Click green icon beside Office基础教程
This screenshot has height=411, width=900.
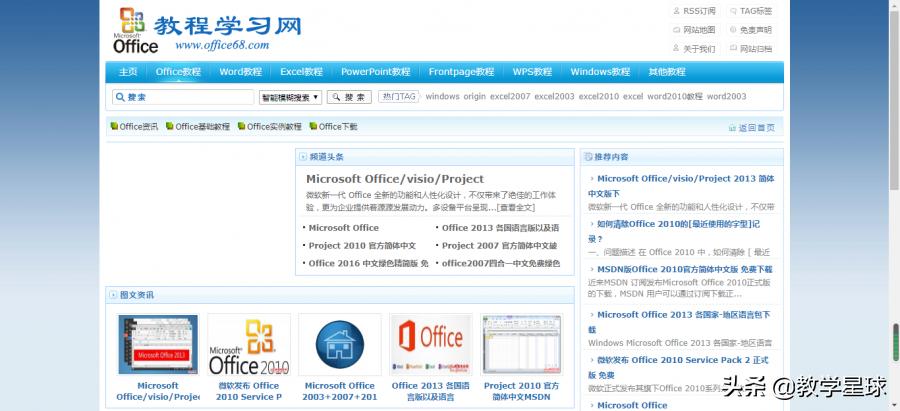click(x=170, y=126)
